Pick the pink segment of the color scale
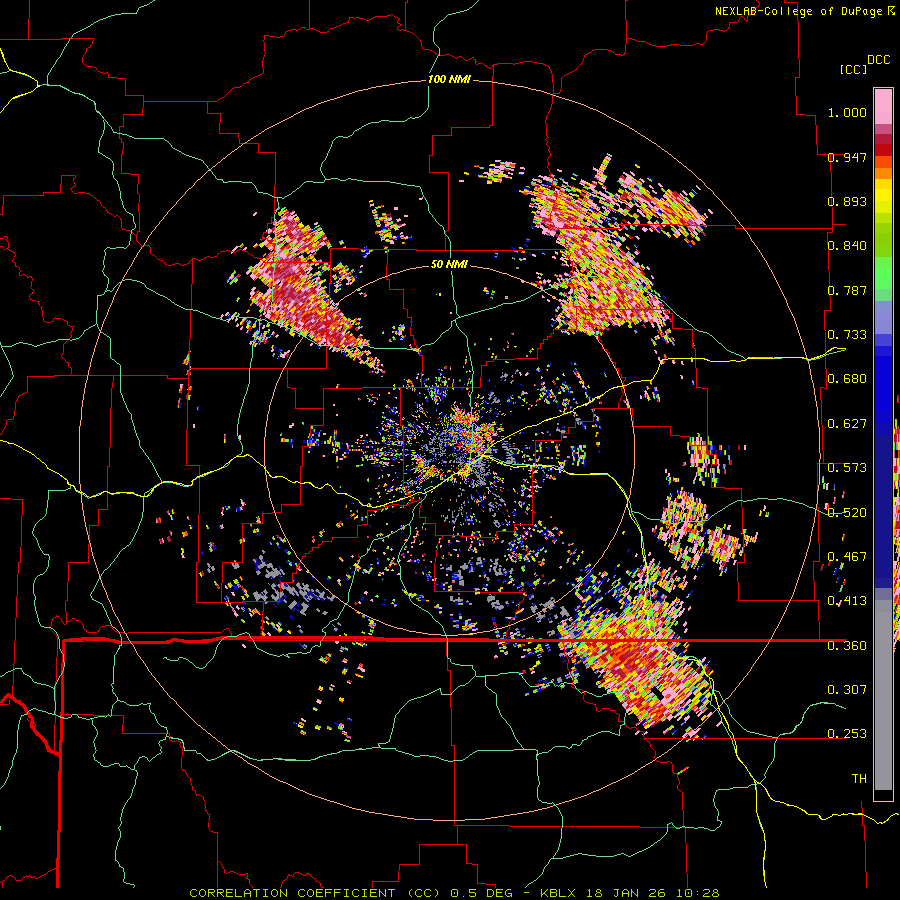 [x=883, y=106]
